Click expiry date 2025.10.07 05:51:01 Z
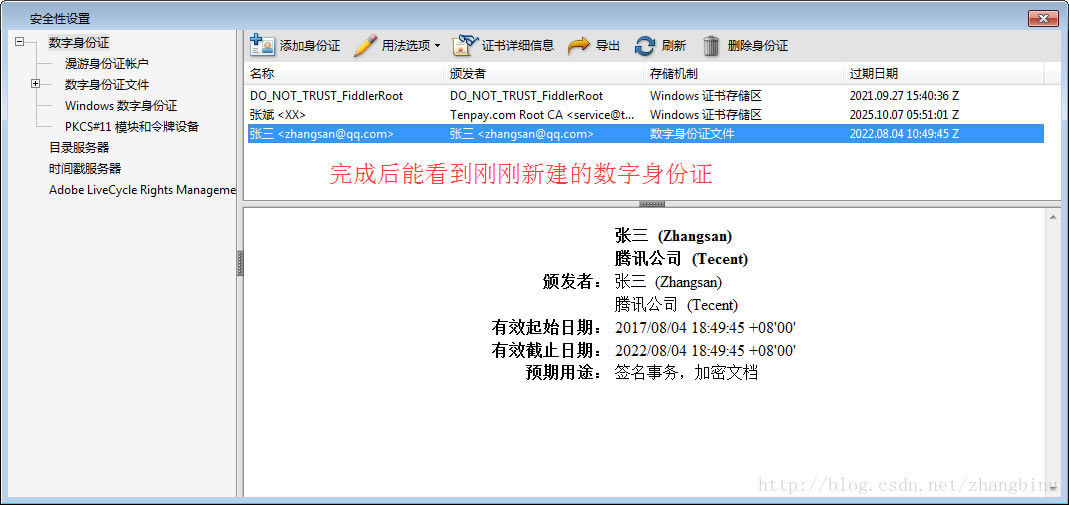 [904, 115]
